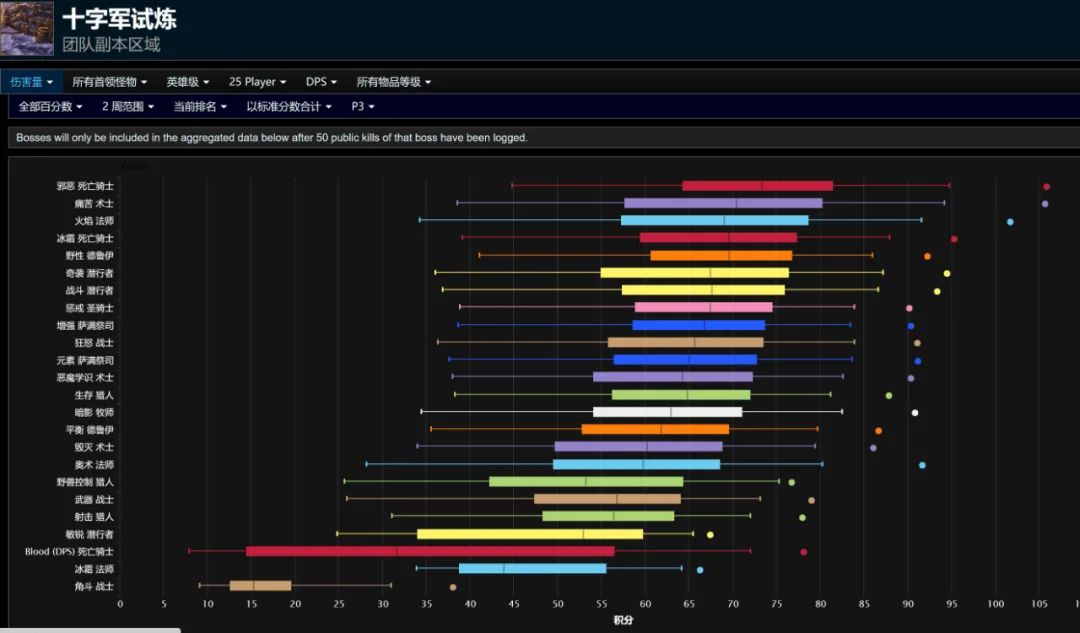
Task: Click the light blue 火焰 法师 box bar
Action: [715, 220]
